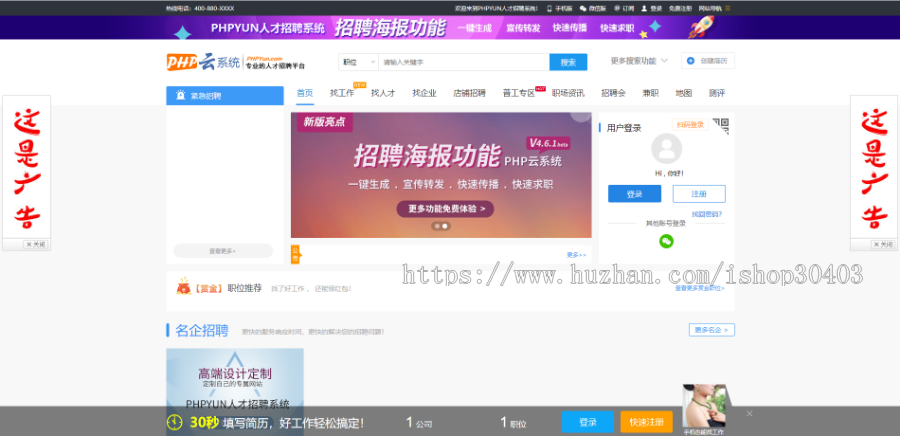Open the 职位 search type dropdown

click(x=358, y=62)
